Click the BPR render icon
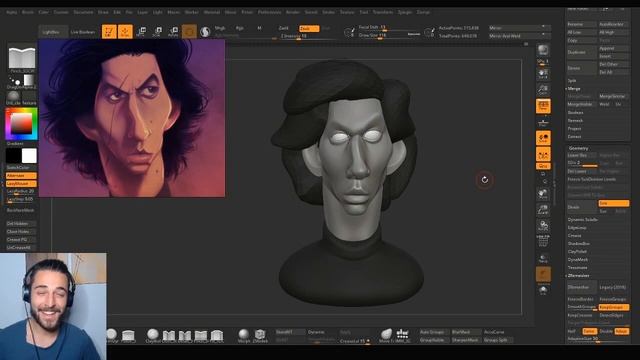Screen dimensions: 640x360 click(x=543, y=50)
